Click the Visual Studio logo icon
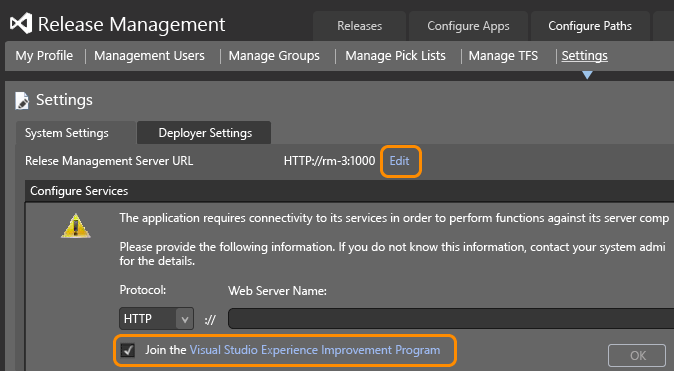674x371 pixels. click(21, 24)
